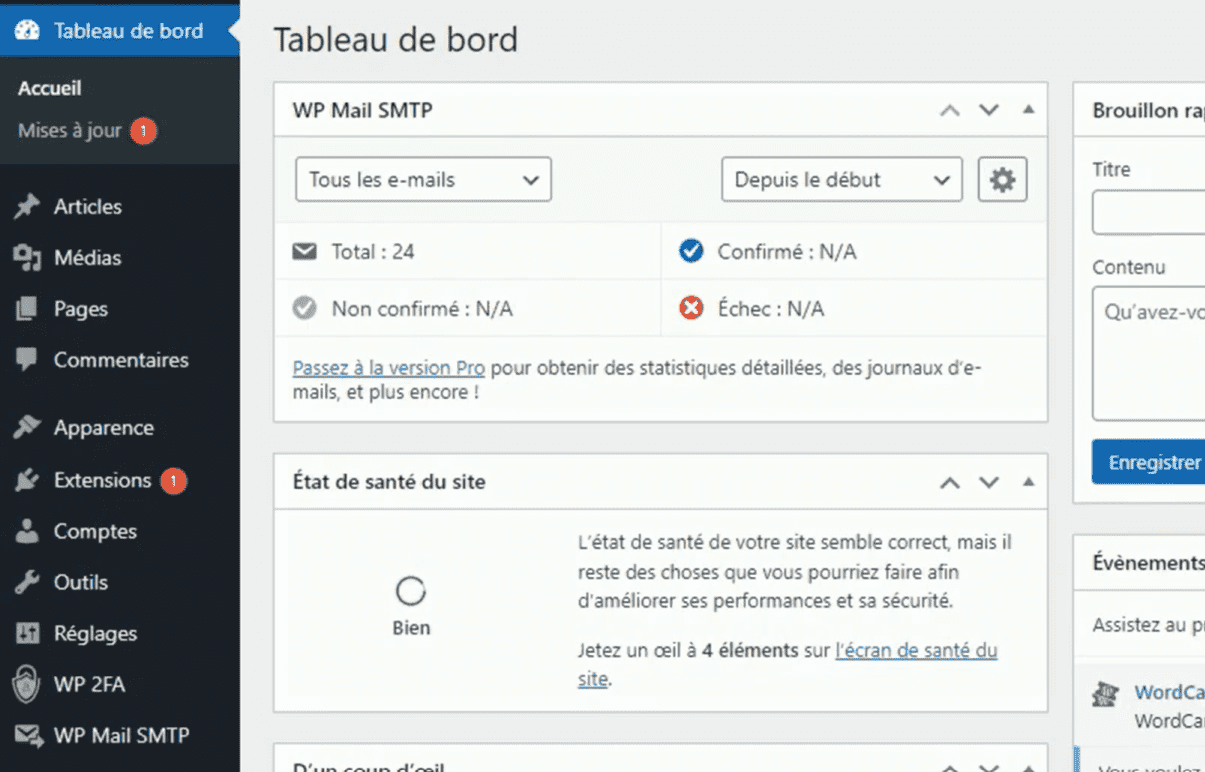Go to Accueil submenu item
Screen dimensions: 1205x772
[x=50, y=88]
